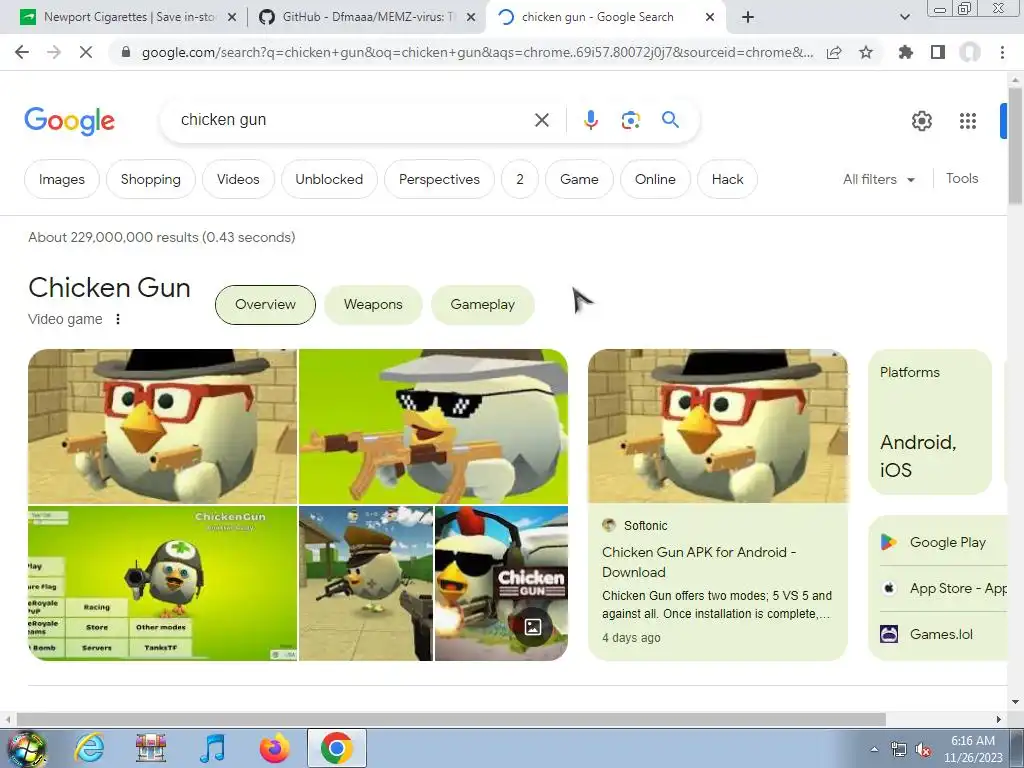1024x768 pixels.
Task: Click in the chicken gun search field
Action: tap(353, 120)
